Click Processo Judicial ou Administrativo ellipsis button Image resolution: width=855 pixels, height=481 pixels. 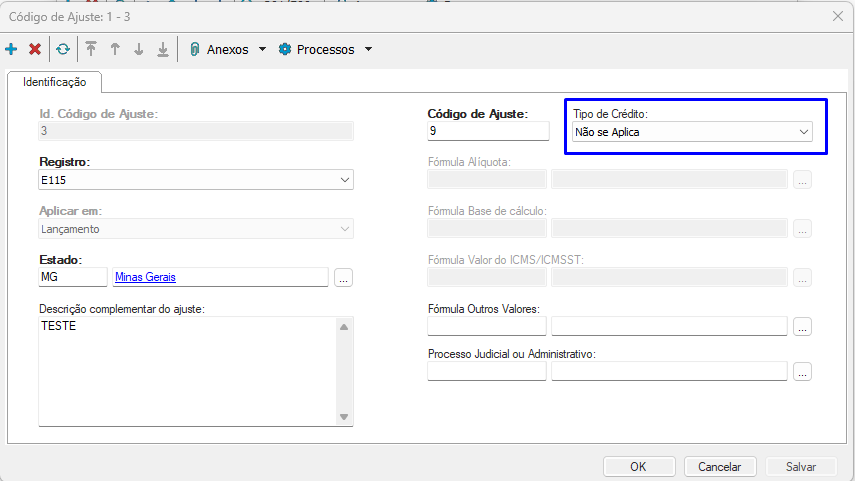(802, 371)
